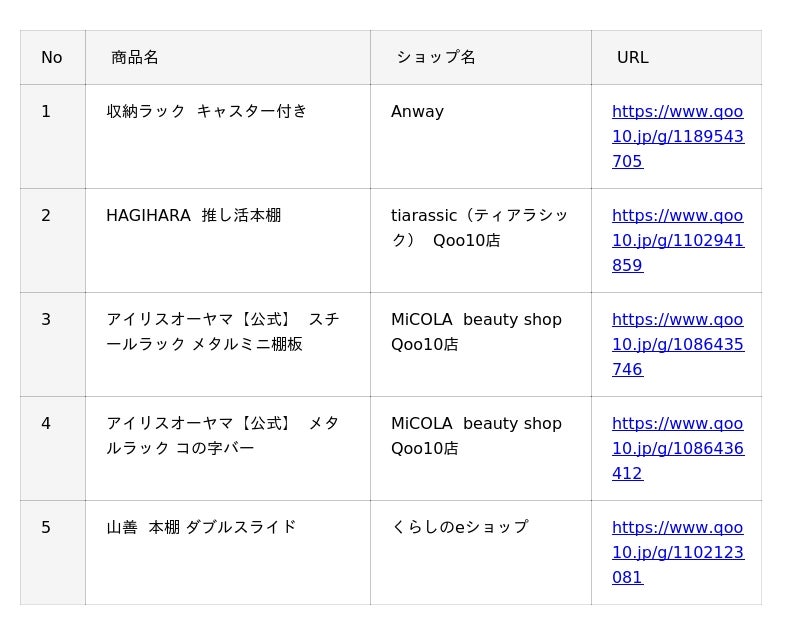Screen dimensions: 800x635
Task: Select the スチールラック メタルミニ棚板 product cell
Action: 228,345
